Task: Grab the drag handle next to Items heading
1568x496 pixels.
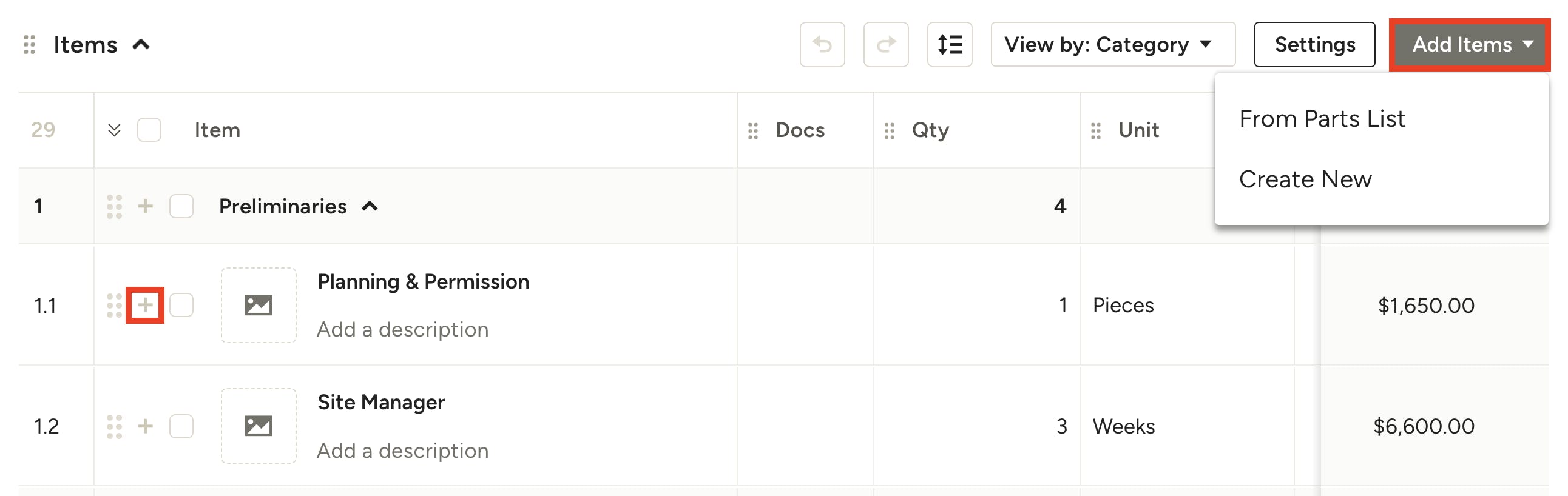Action: pyautogui.click(x=29, y=44)
